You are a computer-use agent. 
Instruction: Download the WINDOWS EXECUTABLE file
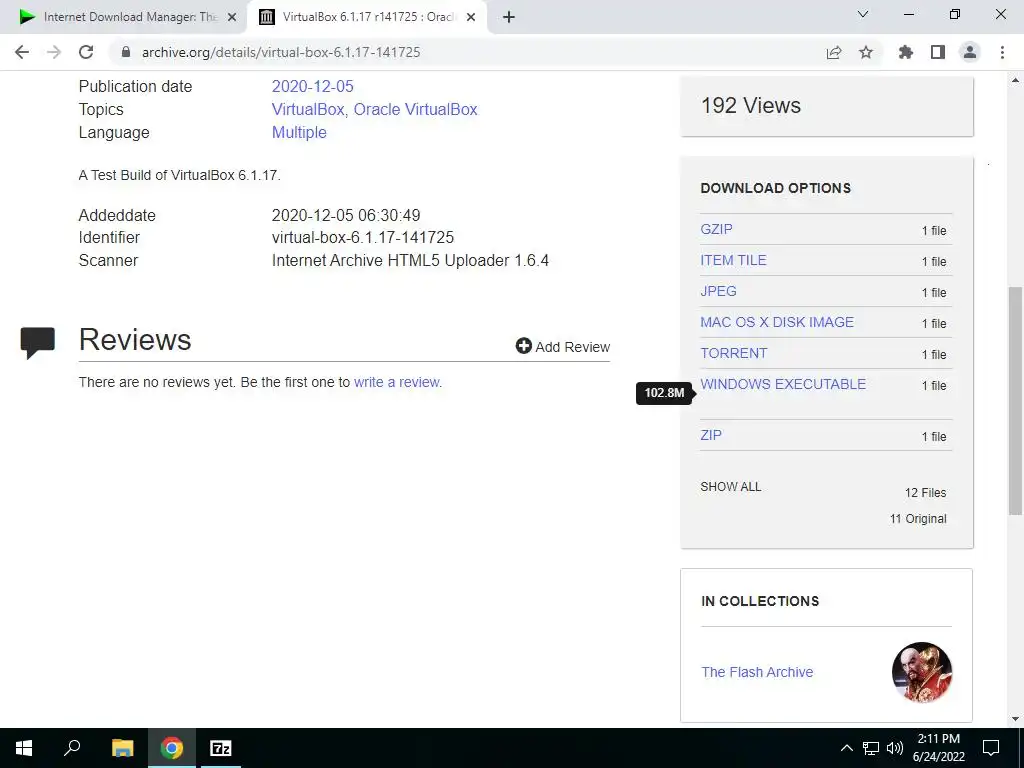tap(783, 384)
